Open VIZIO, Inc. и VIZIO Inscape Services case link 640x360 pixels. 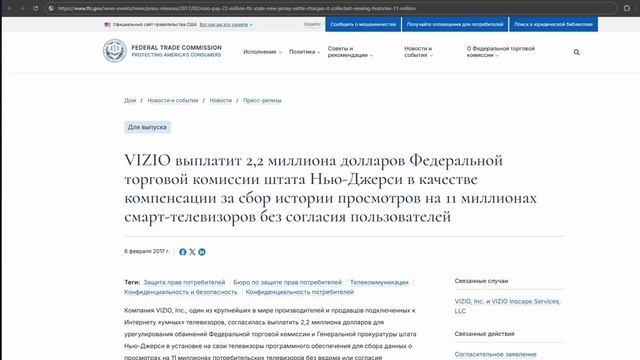tap(507, 306)
